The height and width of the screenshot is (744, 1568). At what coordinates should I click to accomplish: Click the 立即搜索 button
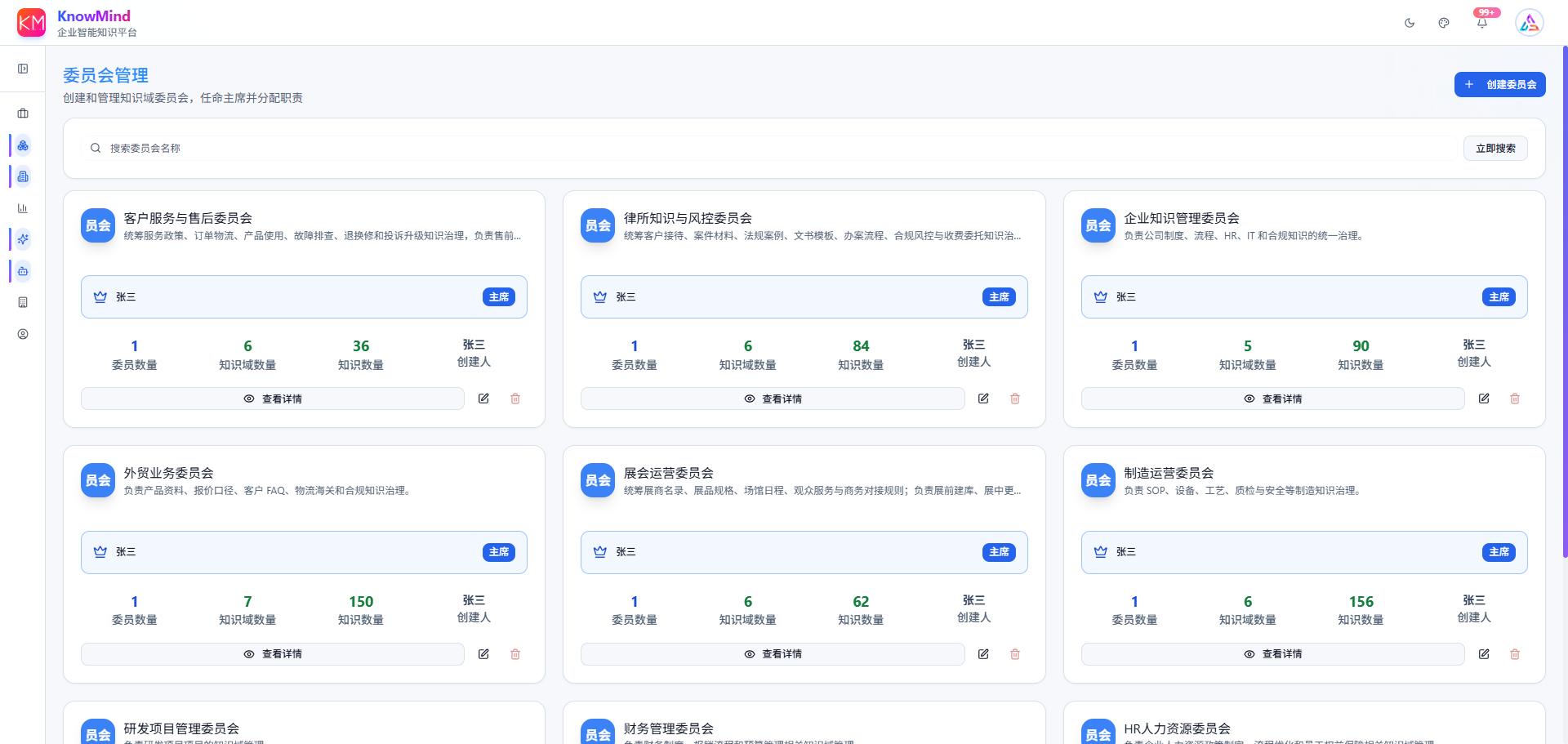tap(1495, 148)
